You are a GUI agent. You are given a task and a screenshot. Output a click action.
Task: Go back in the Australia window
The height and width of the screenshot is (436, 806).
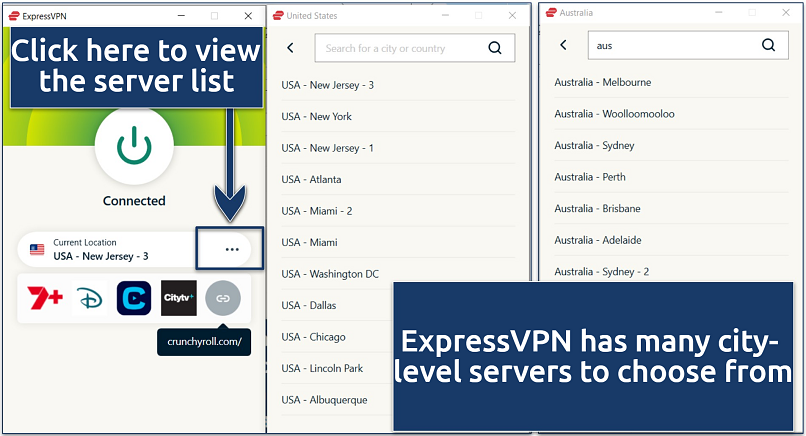pyautogui.click(x=563, y=45)
